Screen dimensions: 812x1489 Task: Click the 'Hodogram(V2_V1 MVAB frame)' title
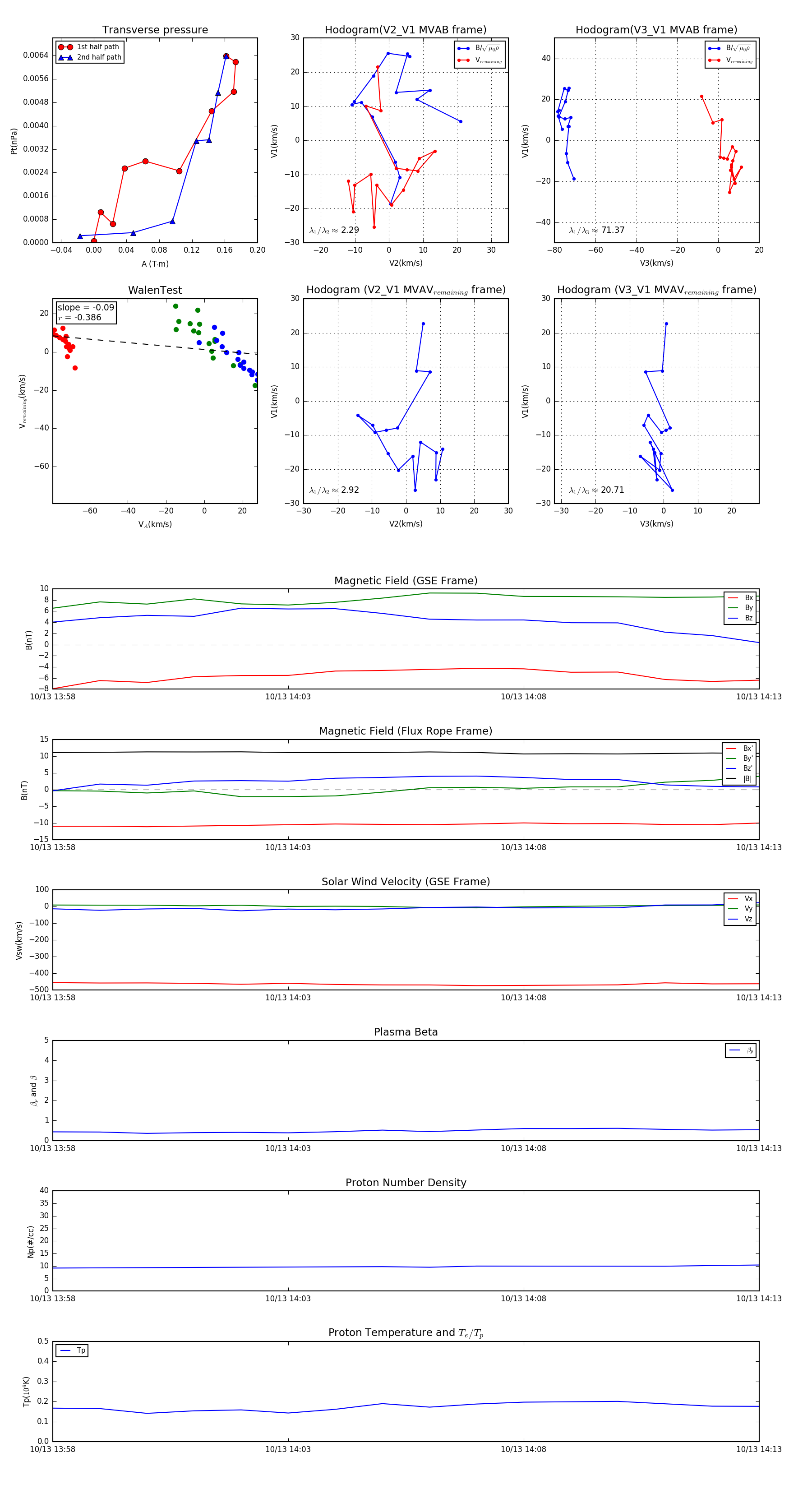tap(406, 29)
